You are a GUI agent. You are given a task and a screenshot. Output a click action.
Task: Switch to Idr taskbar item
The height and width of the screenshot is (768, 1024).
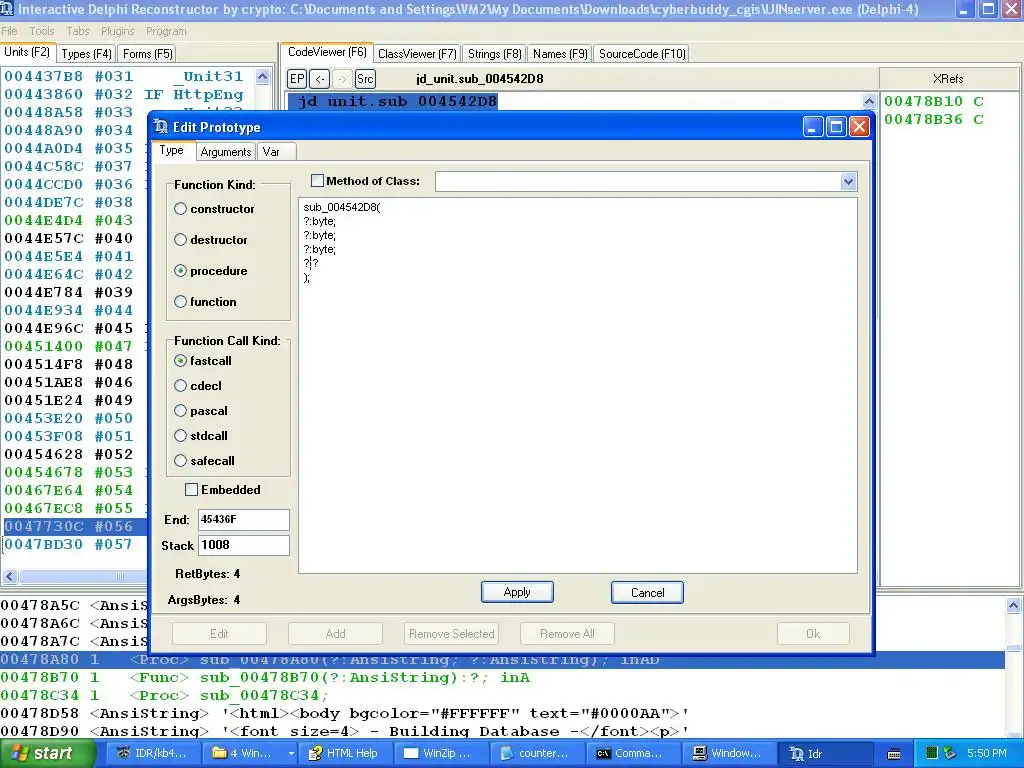(x=823, y=754)
